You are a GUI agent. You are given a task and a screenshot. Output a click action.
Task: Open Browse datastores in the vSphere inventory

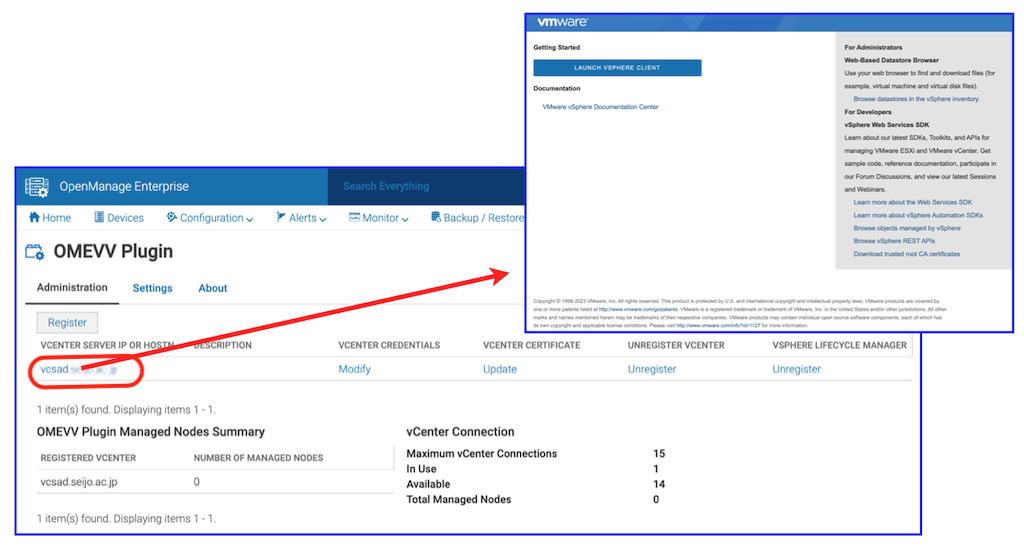(916, 99)
